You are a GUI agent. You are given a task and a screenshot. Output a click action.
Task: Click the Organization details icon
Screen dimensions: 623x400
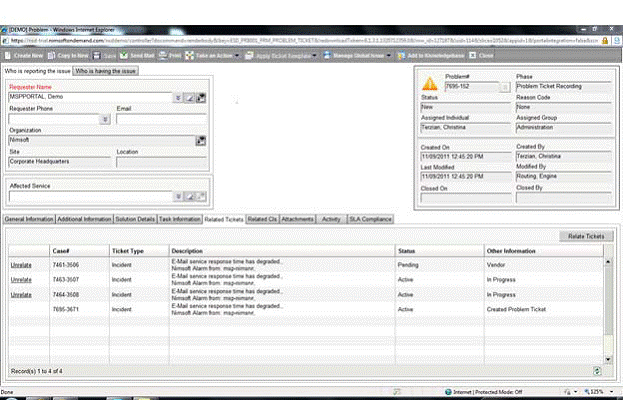click(201, 141)
